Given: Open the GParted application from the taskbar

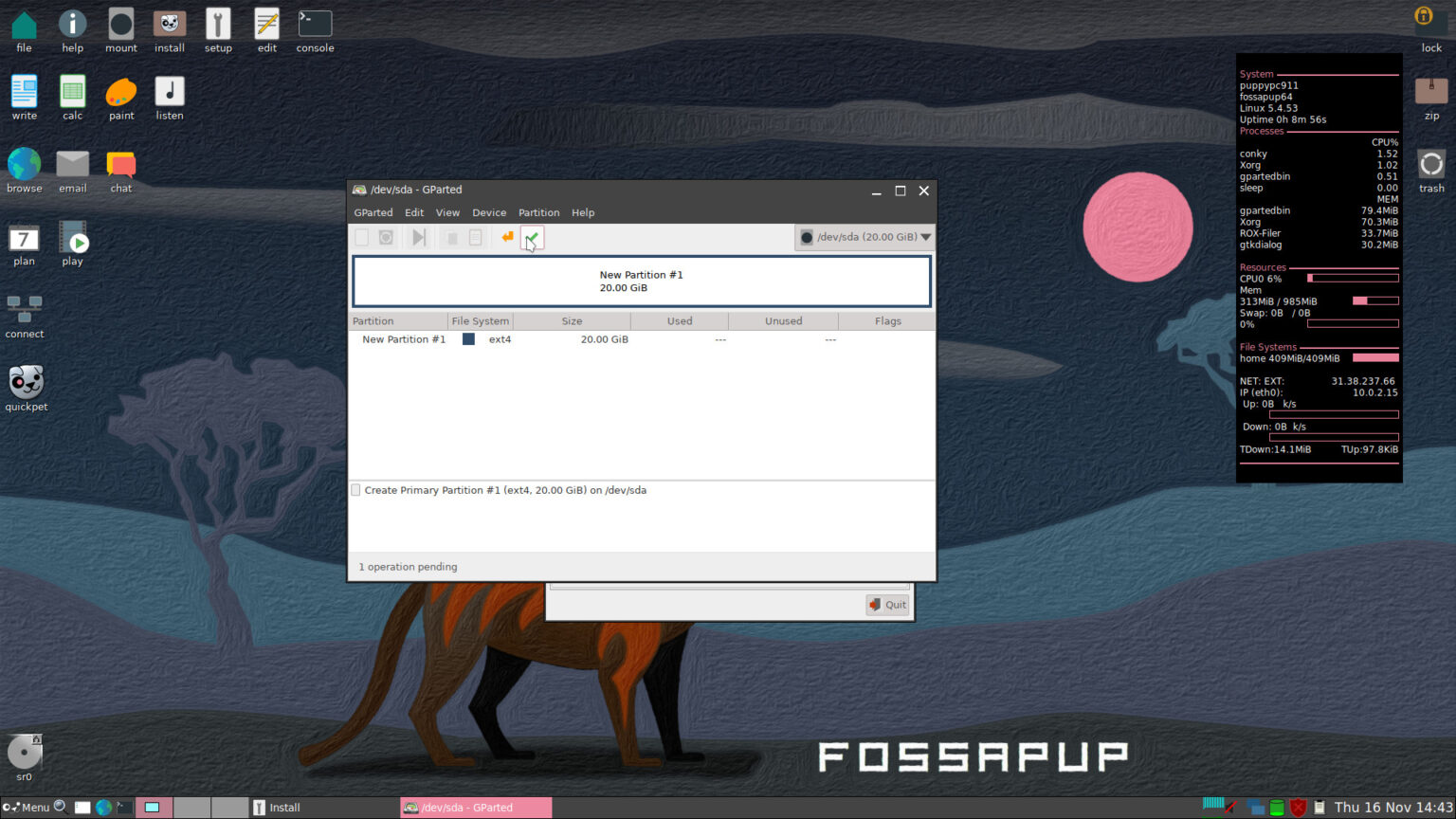Looking at the screenshot, I should [x=474, y=808].
